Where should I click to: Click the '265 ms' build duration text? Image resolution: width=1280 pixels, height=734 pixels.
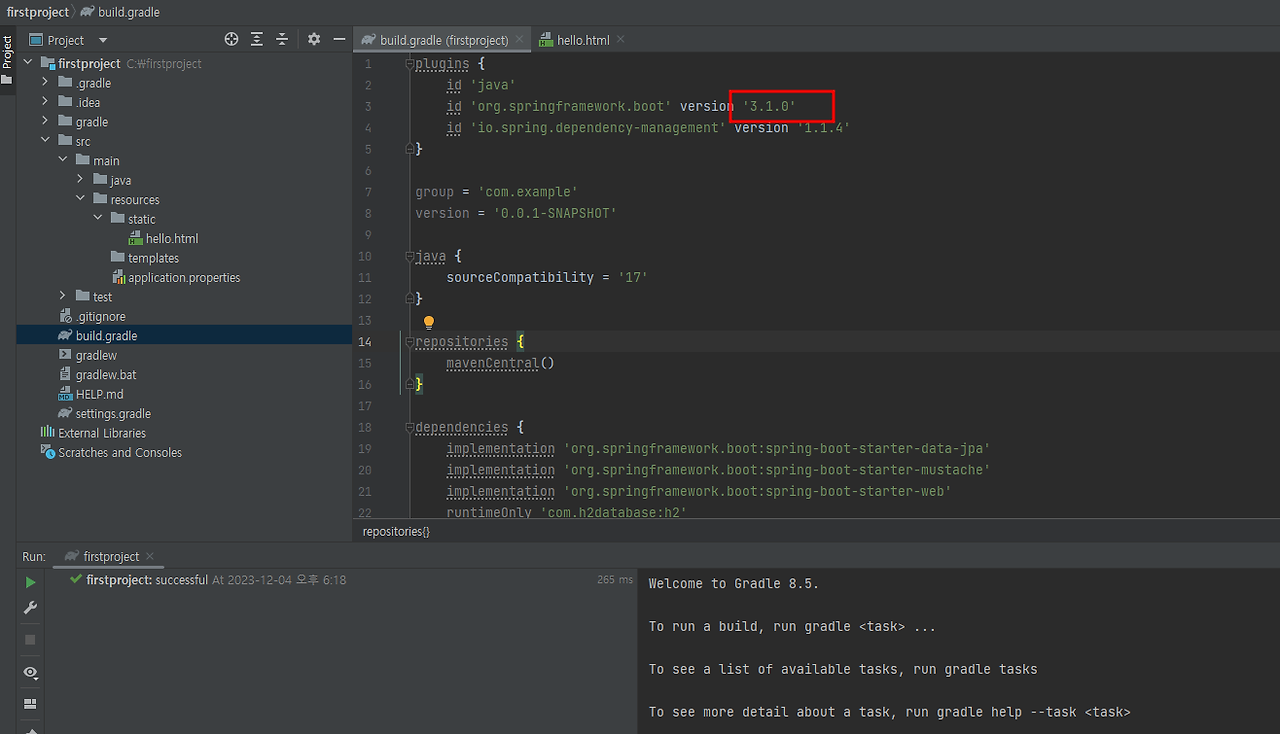[615, 580]
